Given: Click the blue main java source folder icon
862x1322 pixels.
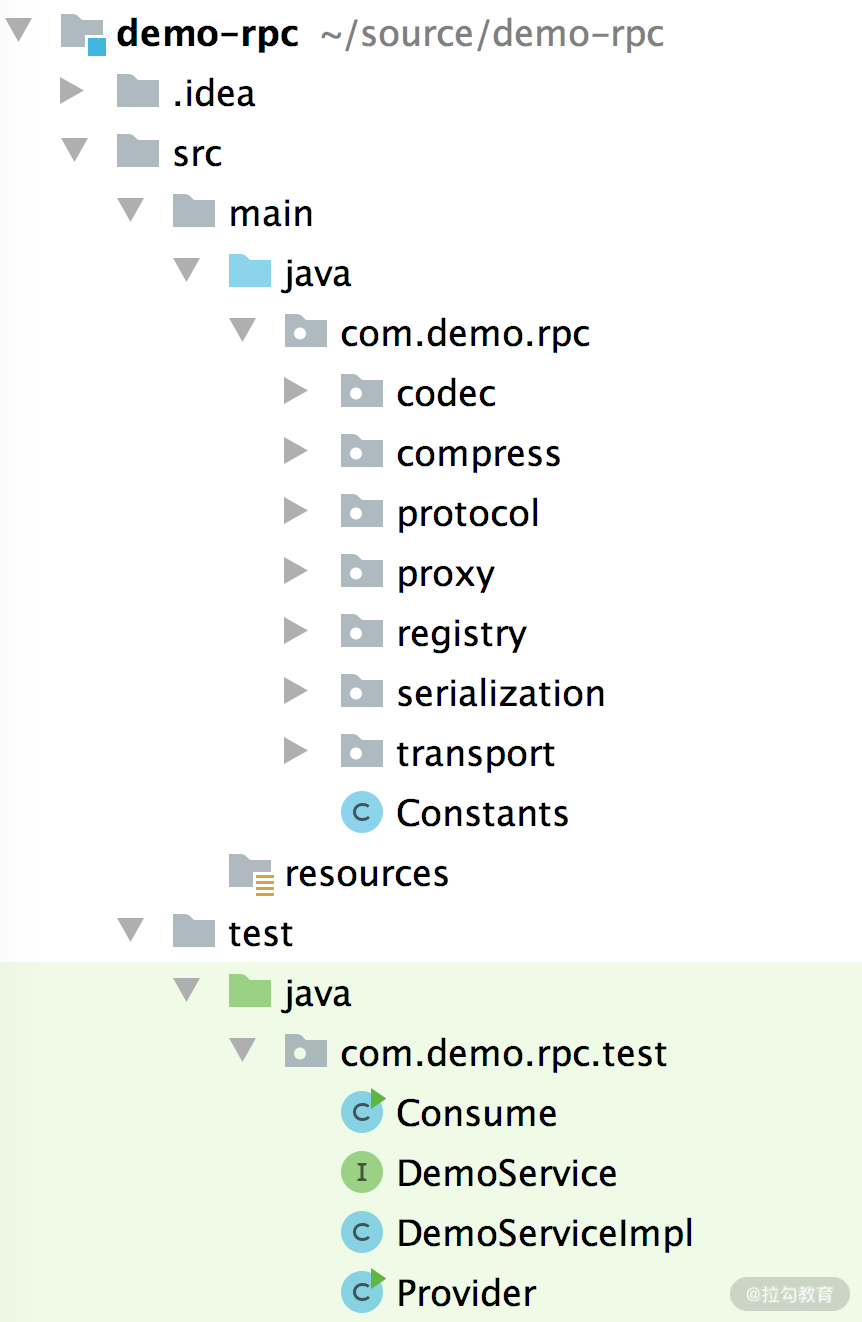Looking at the screenshot, I should click(x=250, y=273).
